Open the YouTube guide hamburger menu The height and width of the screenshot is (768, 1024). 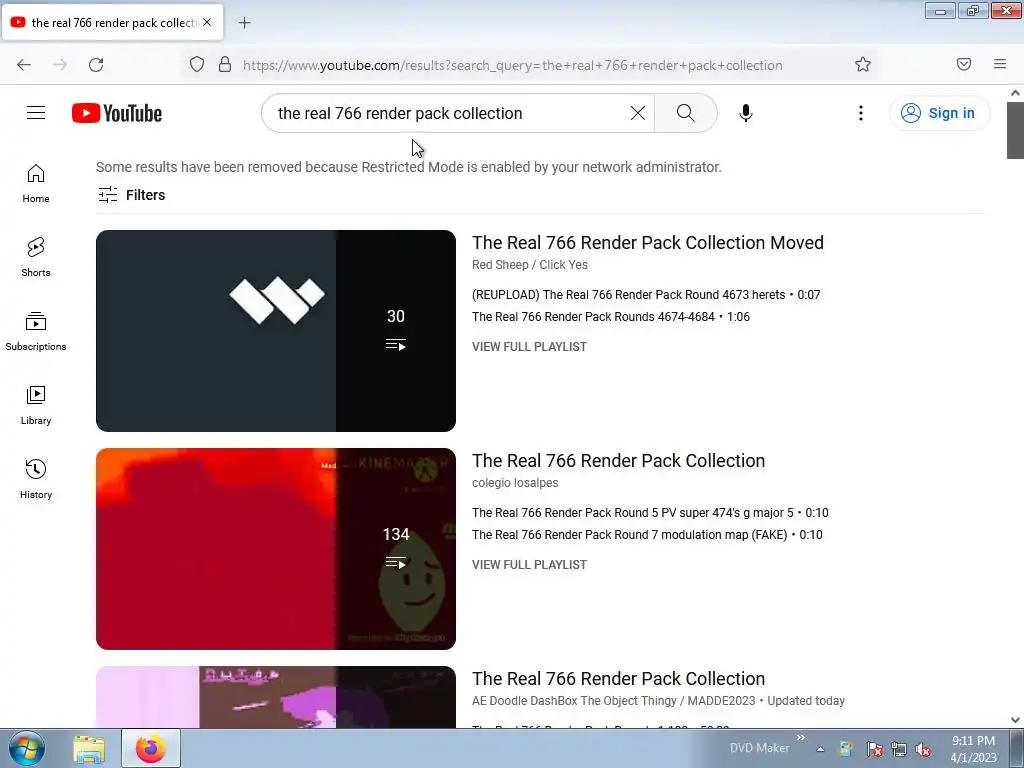[36, 113]
